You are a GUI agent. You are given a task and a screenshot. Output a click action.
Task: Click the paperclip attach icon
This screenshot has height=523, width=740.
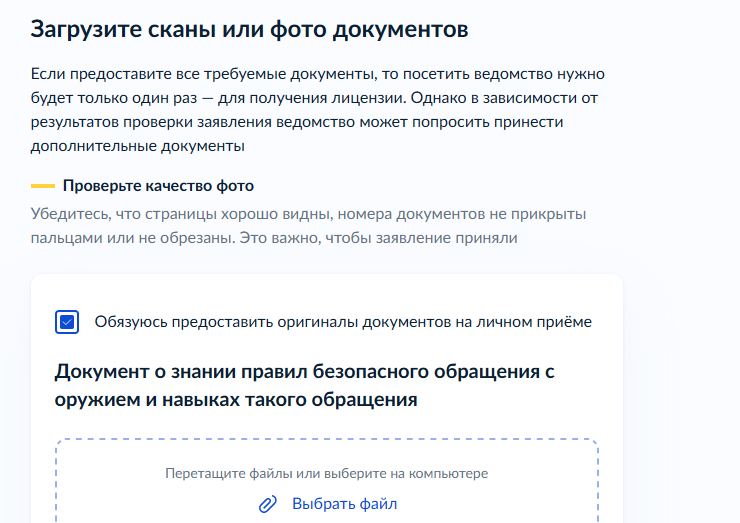point(268,504)
